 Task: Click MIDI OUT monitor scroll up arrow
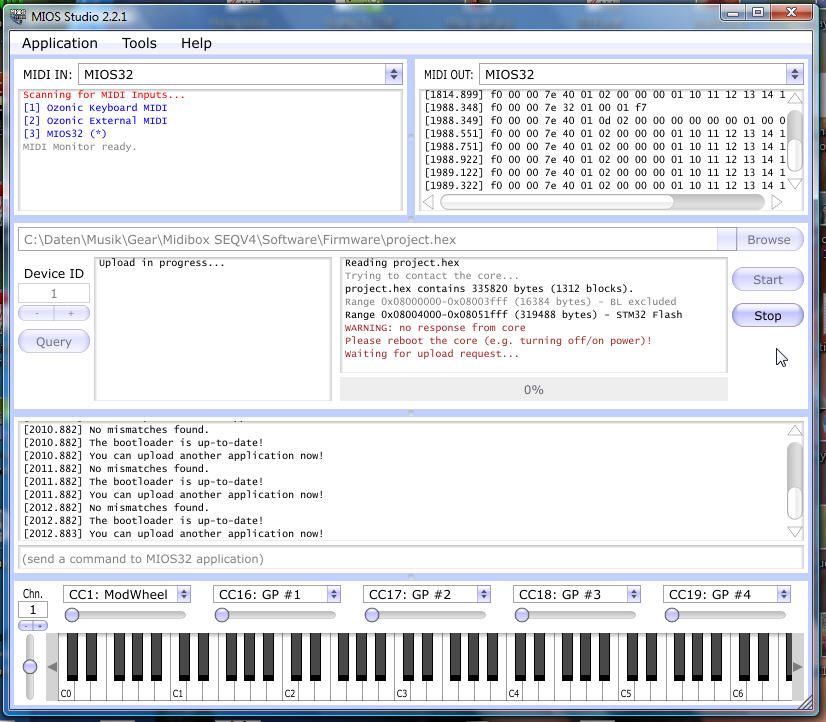[795, 98]
